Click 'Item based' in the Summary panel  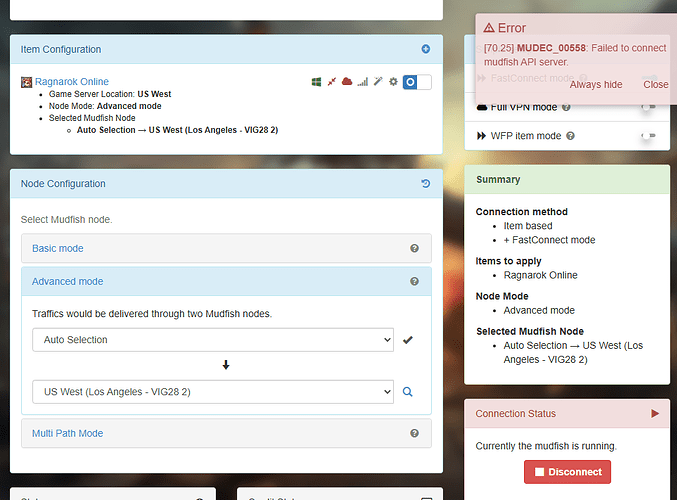[x=528, y=226]
